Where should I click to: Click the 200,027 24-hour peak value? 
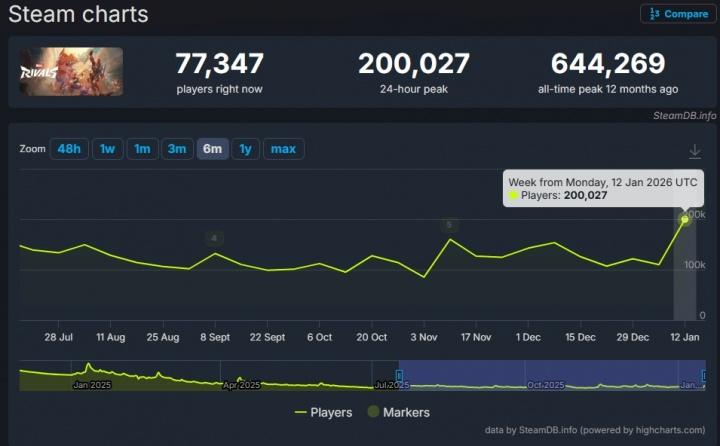[414, 63]
